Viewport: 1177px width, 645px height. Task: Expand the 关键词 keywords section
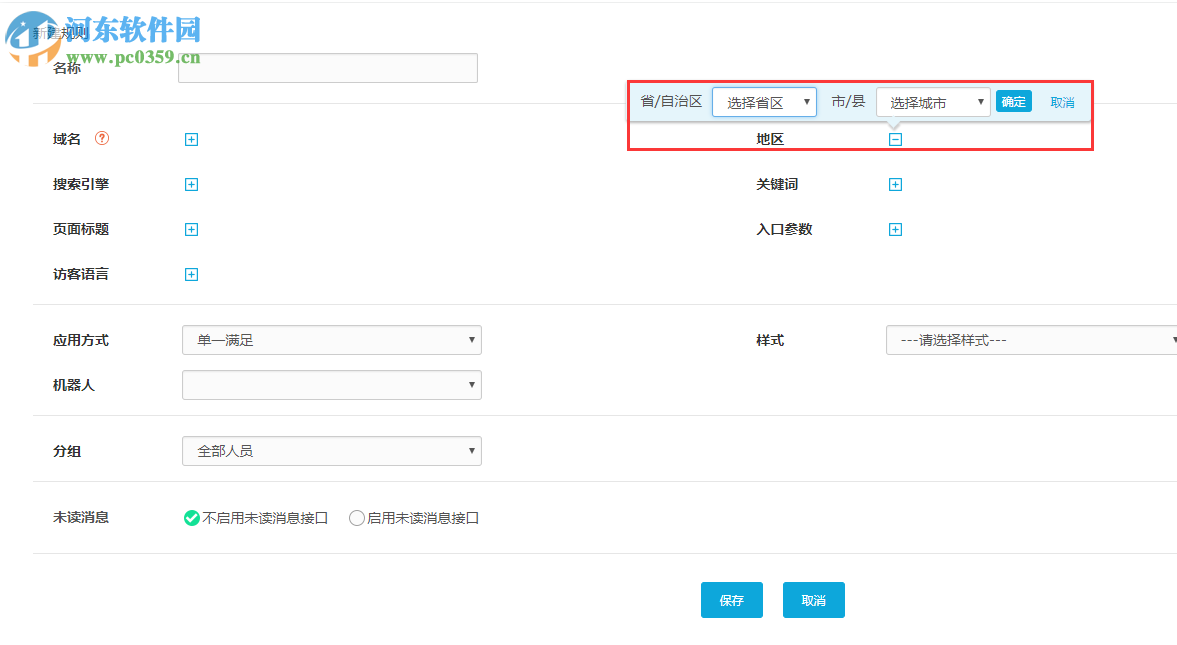pyautogui.click(x=895, y=184)
